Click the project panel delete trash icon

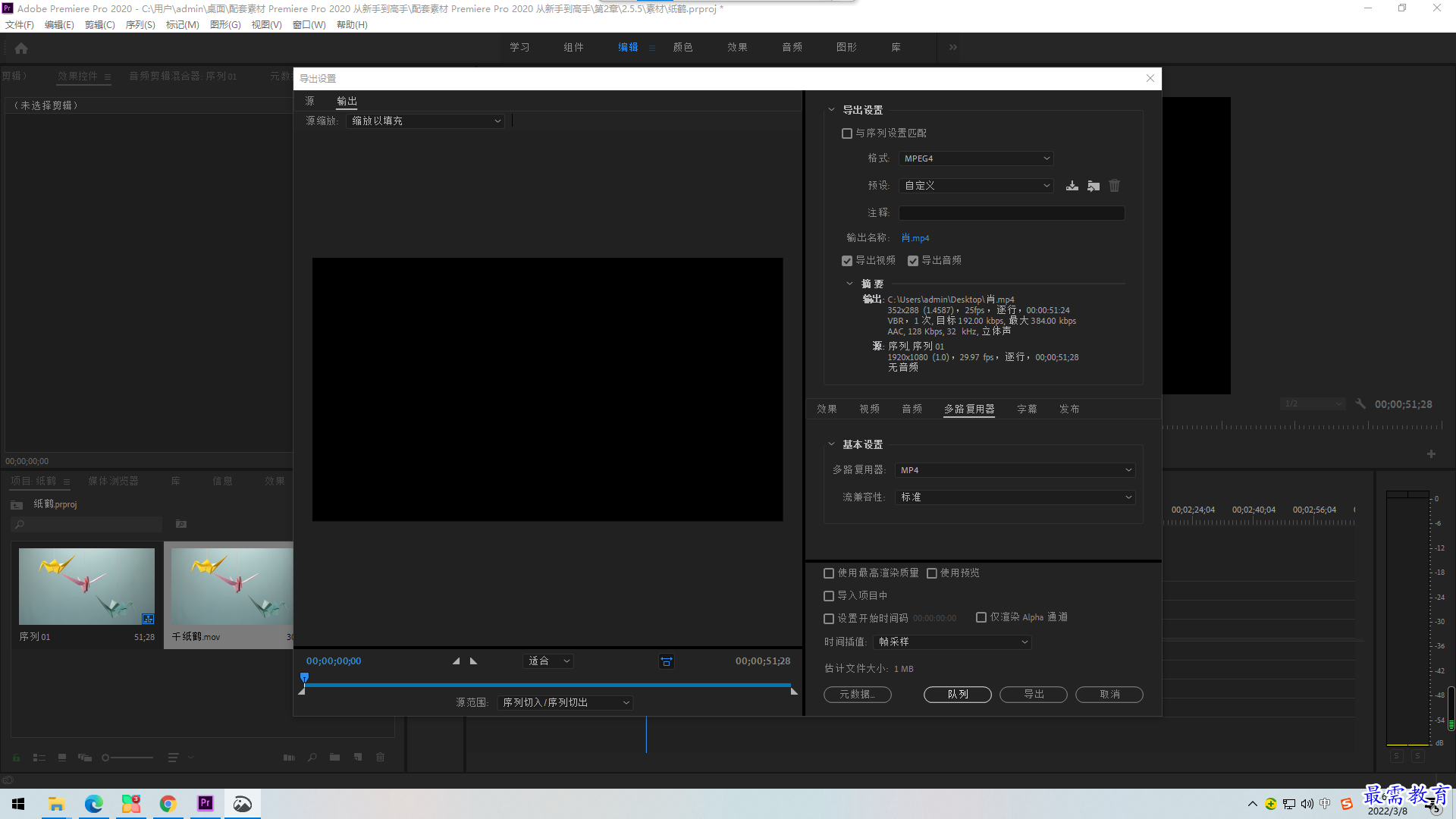click(x=381, y=758)
